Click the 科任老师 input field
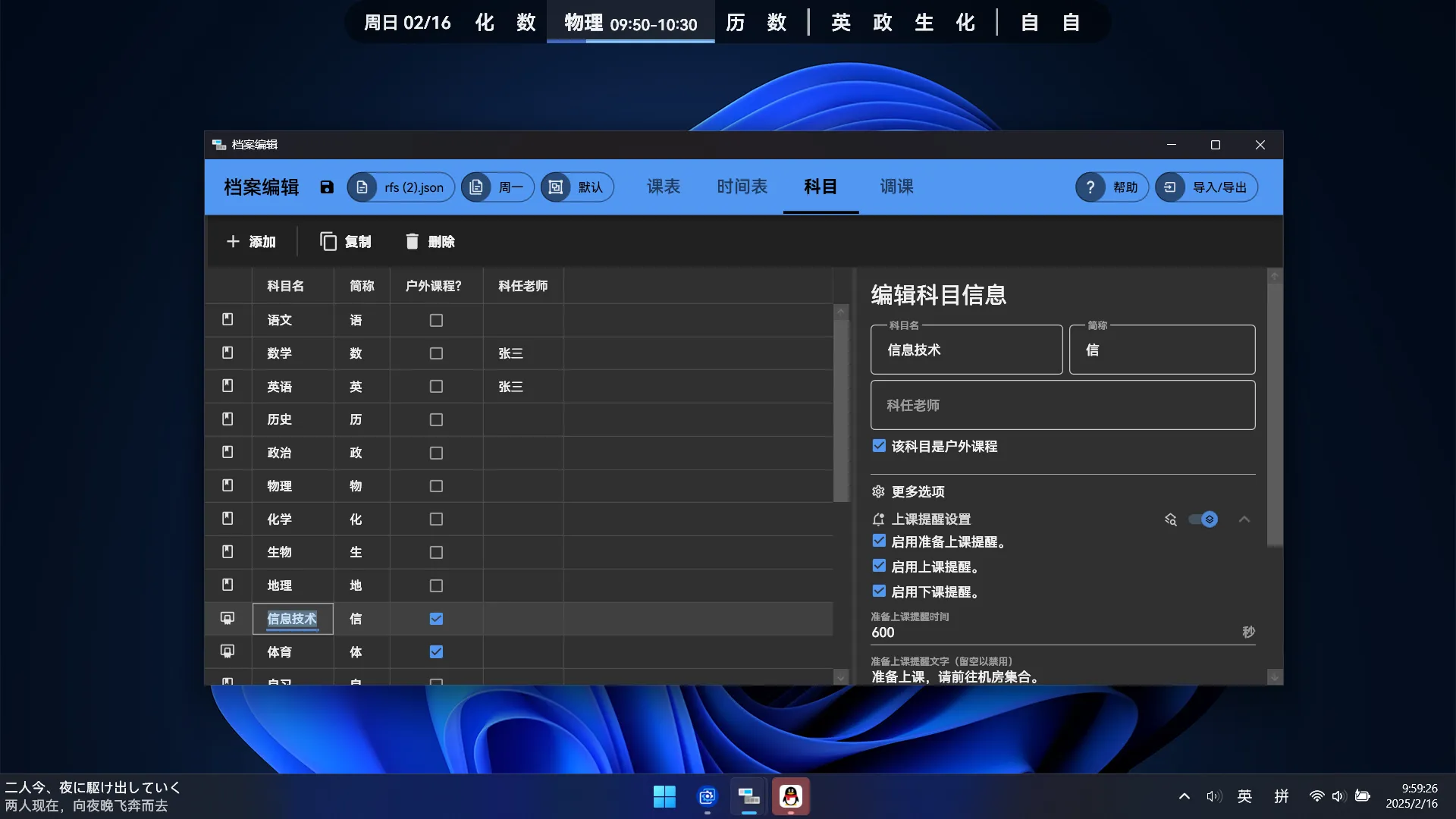1456x819 pixels. coord(1062,405)
